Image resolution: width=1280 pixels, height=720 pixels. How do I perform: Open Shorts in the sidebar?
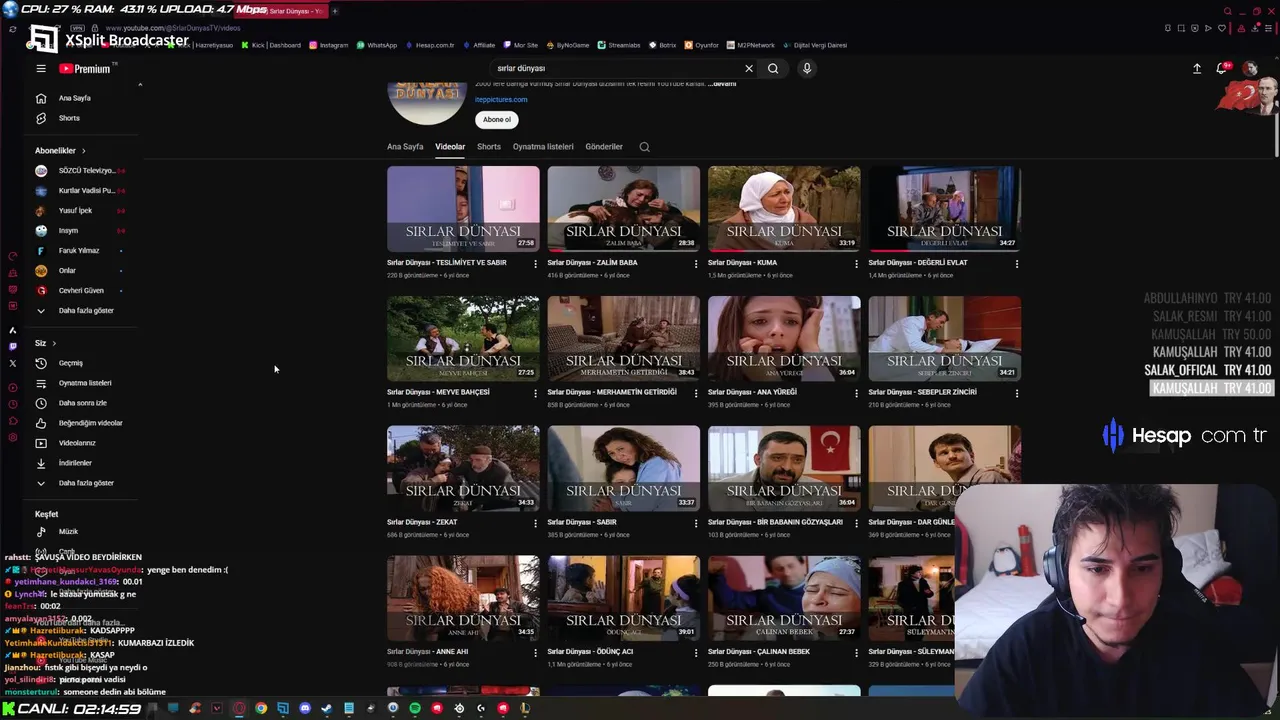pos(69,118)
